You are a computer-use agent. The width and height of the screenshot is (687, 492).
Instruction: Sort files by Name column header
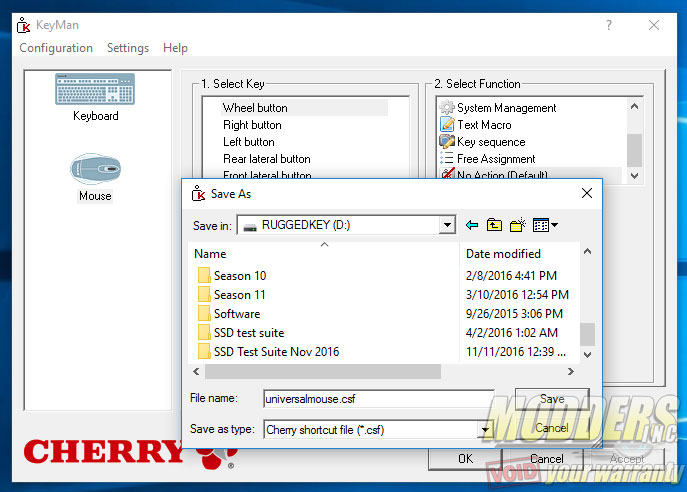(324, 254)
